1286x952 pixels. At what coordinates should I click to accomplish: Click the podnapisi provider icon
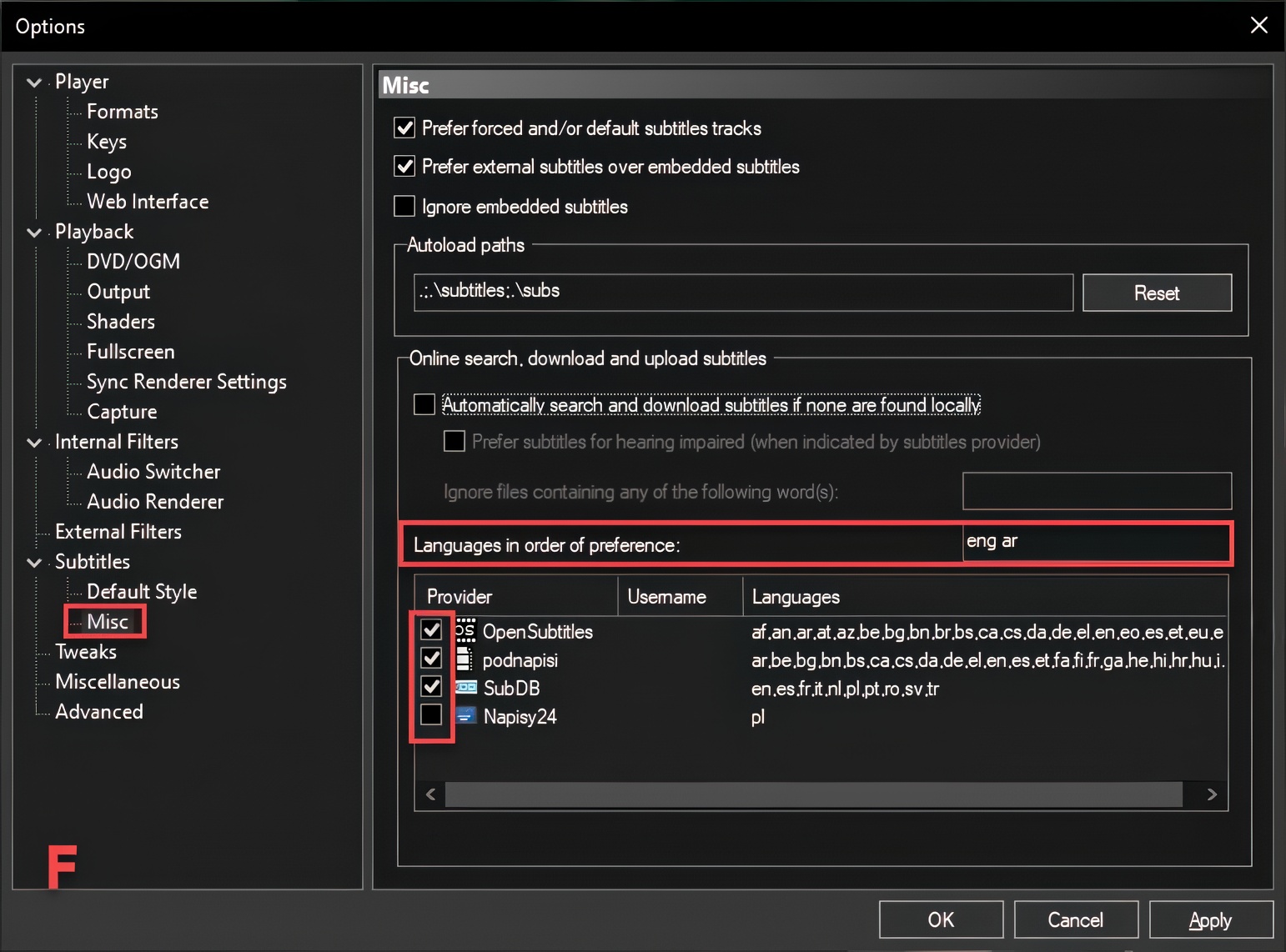pyautogui.click(x=465, y=659)
